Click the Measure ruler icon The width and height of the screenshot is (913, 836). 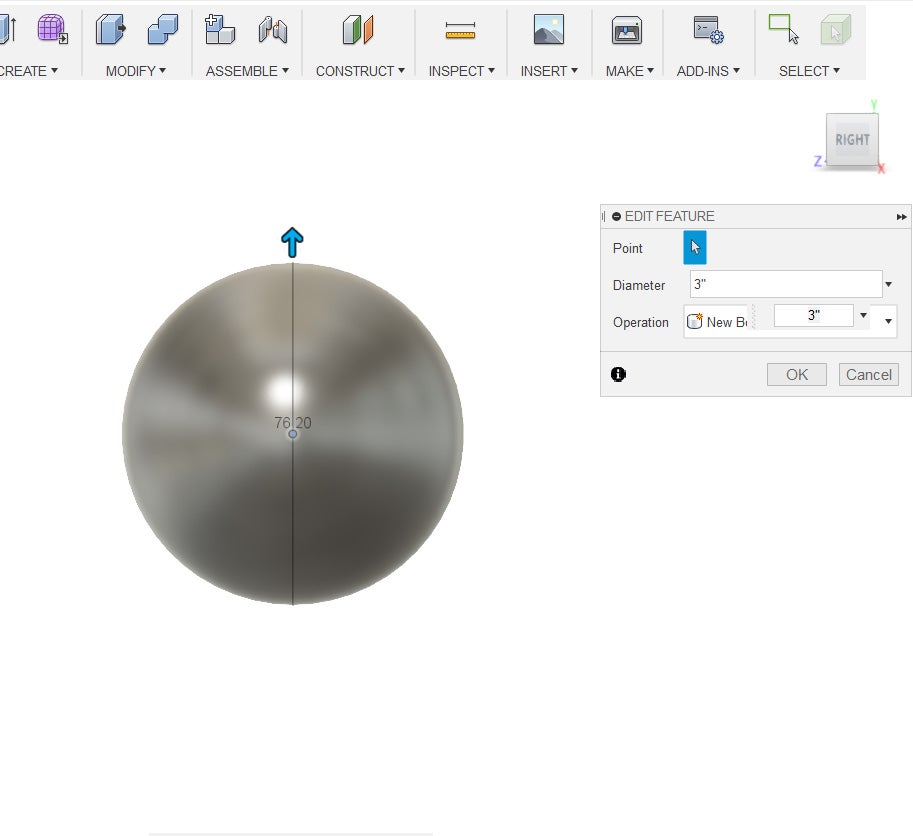[460, 32]
